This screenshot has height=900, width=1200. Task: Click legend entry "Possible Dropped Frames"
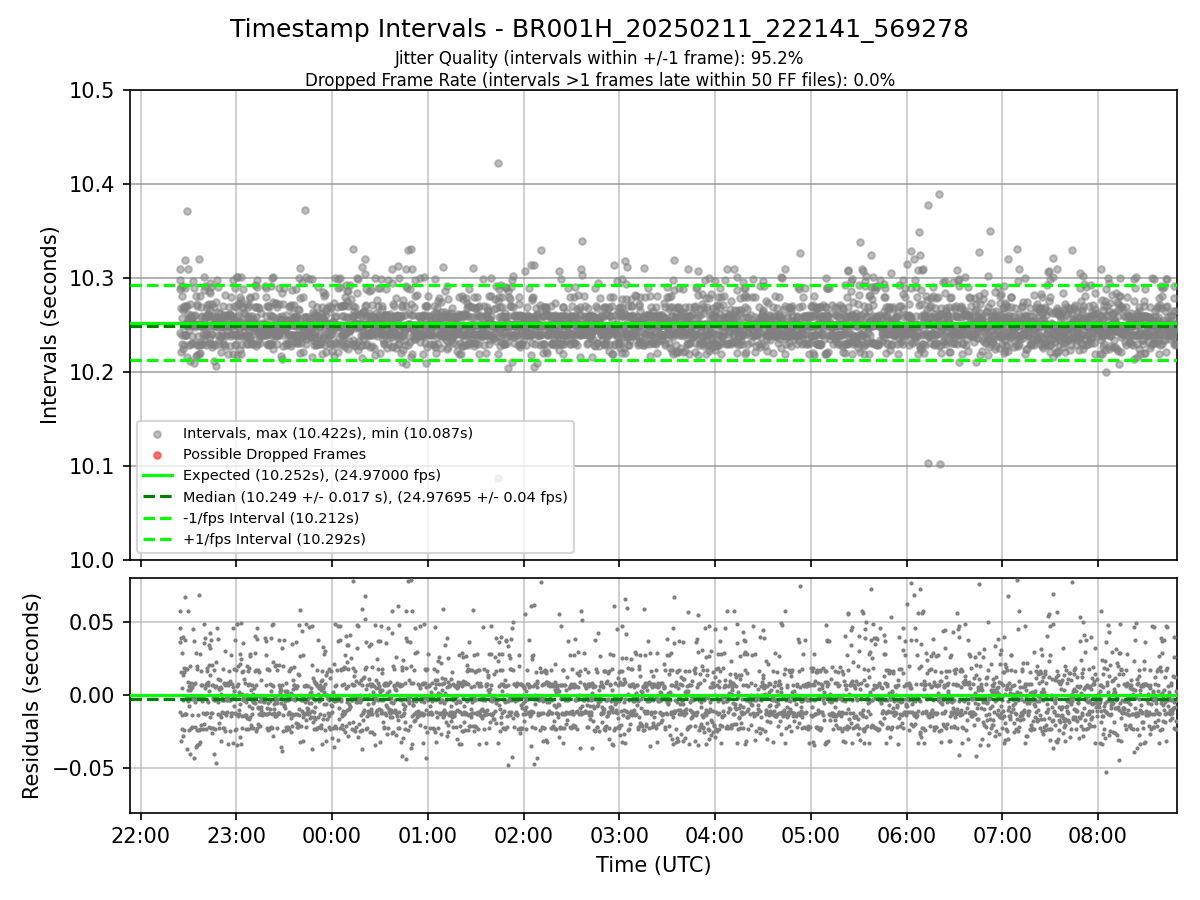click(x=274, y=454)
